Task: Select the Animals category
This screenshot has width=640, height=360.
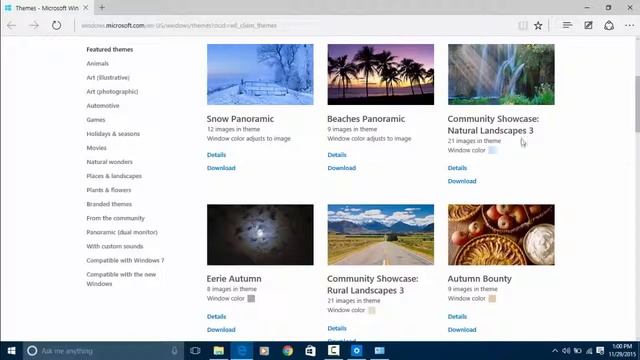Action: click(x=98, y=63)
